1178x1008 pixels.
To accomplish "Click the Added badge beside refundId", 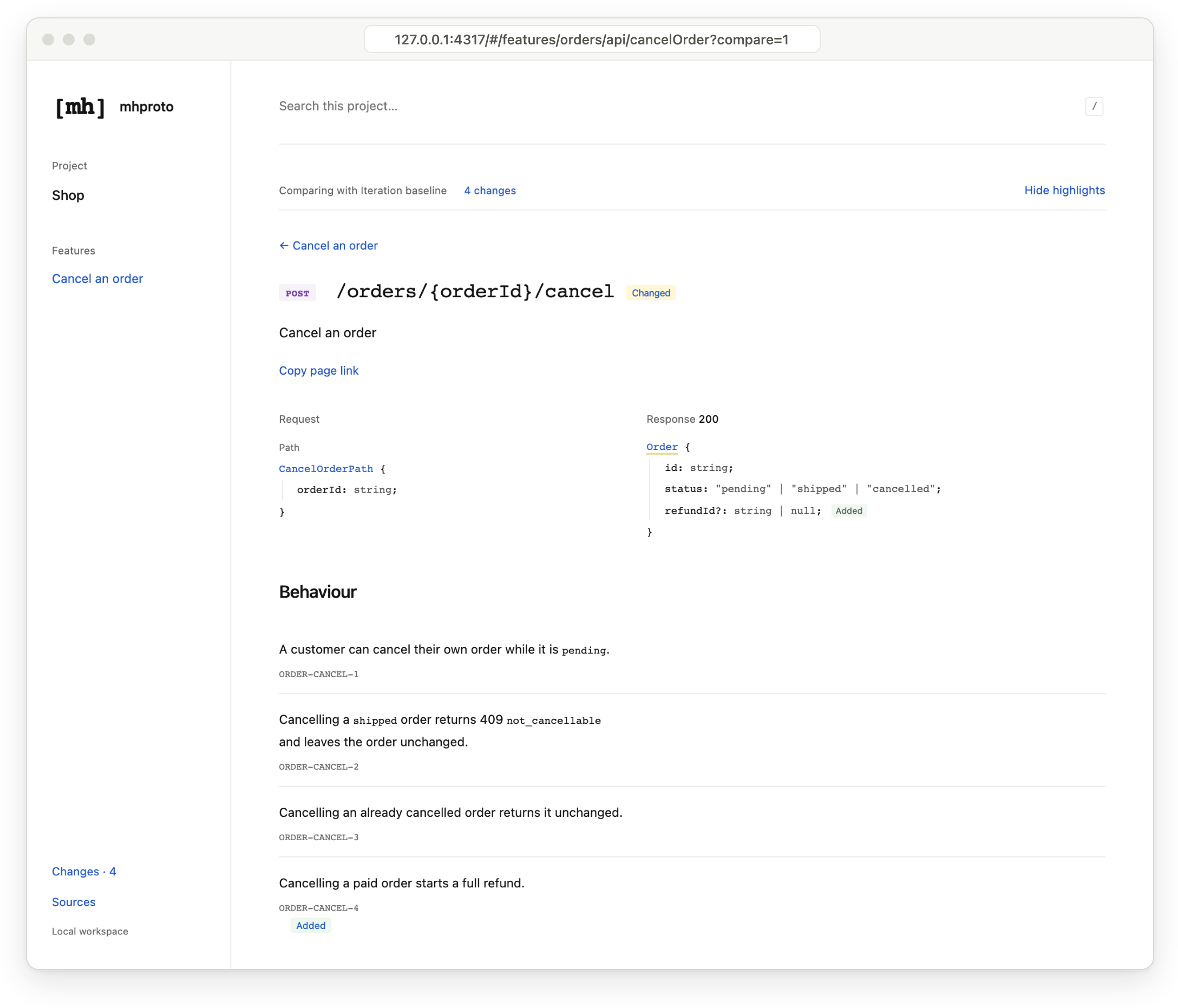I will tap(848, 511).
